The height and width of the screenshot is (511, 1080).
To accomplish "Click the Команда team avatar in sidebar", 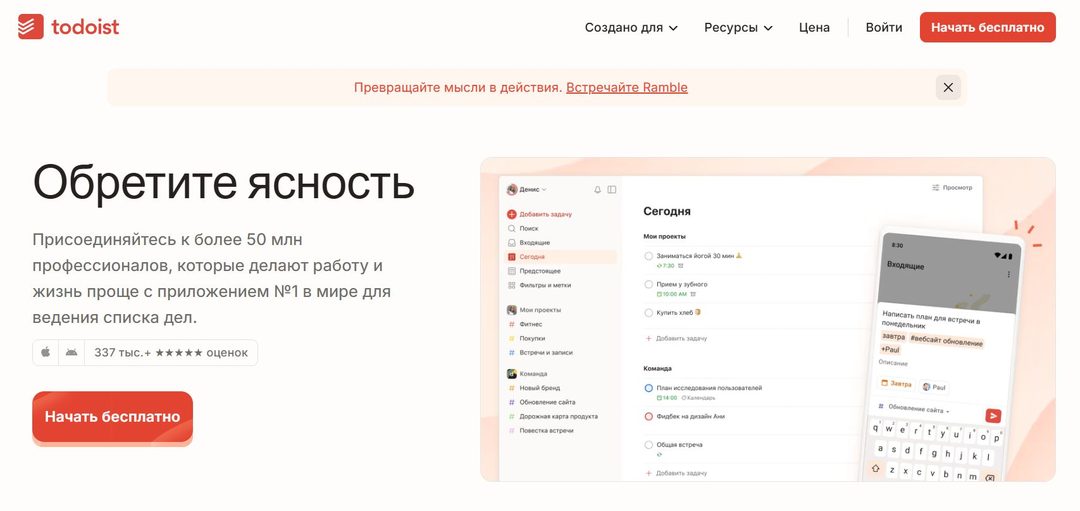I will [512, 374].
